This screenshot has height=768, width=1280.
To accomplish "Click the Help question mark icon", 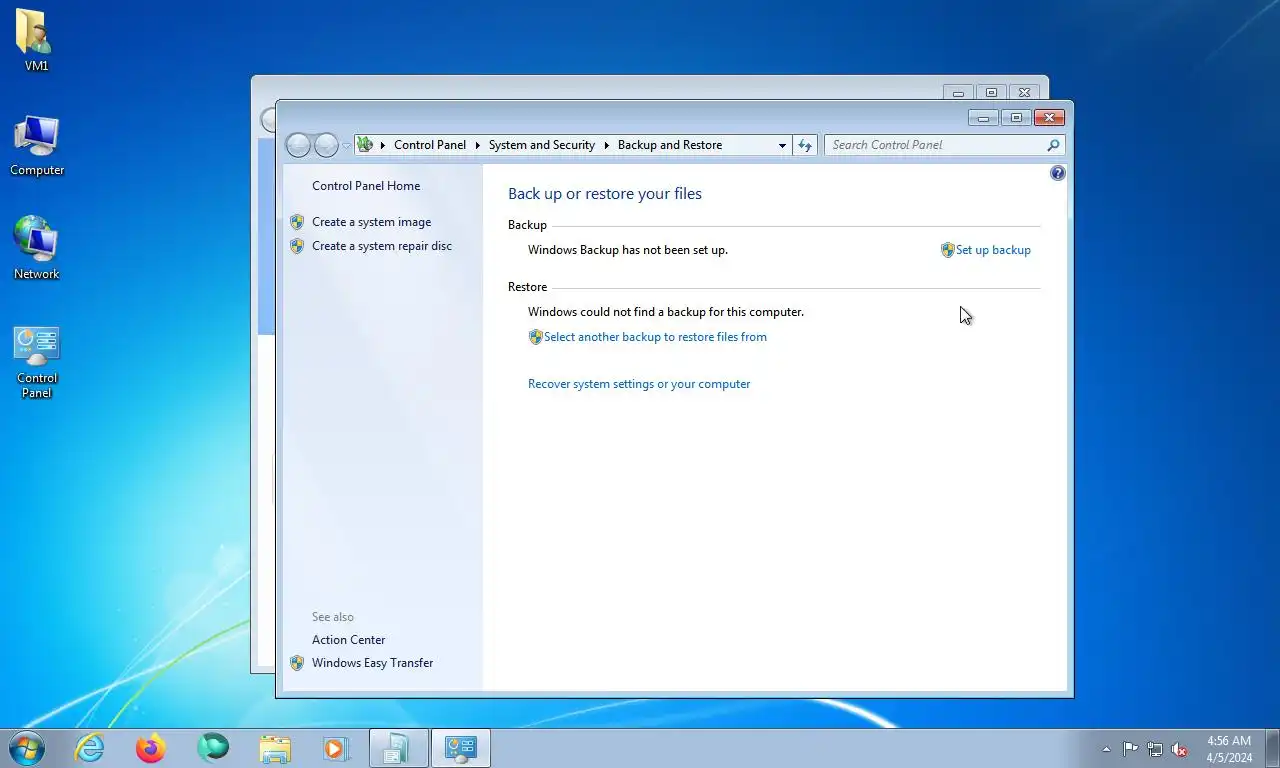I will click(x=1058, y=173).
